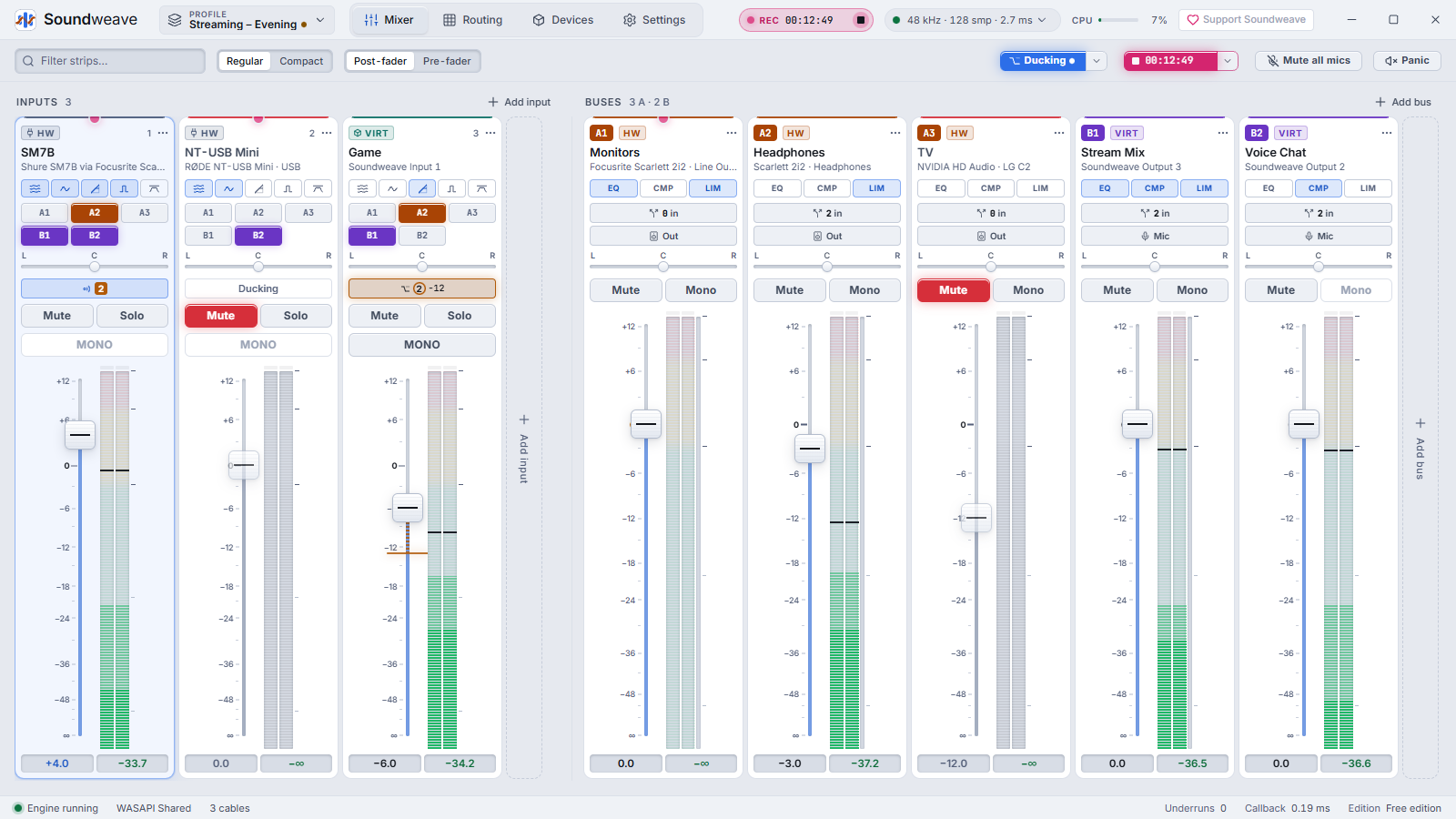
Task: Toggle Mono on the Monitors bus
Action: pos(701,290)
